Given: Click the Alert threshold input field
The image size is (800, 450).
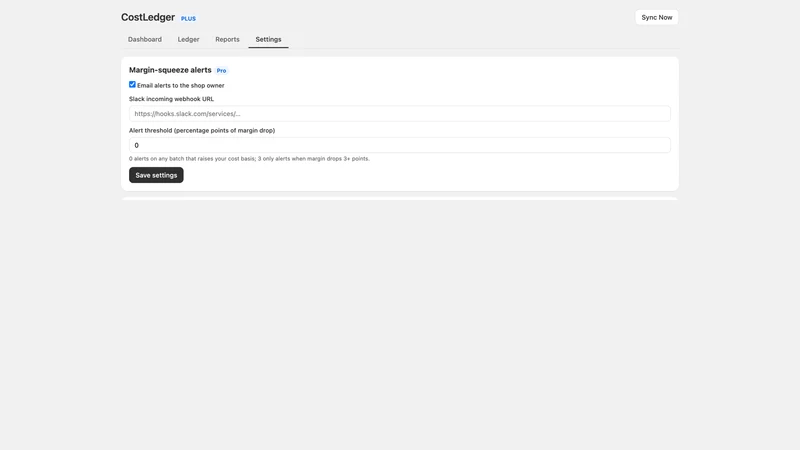Looking at the screenshot, I should (x=399, y=145).
